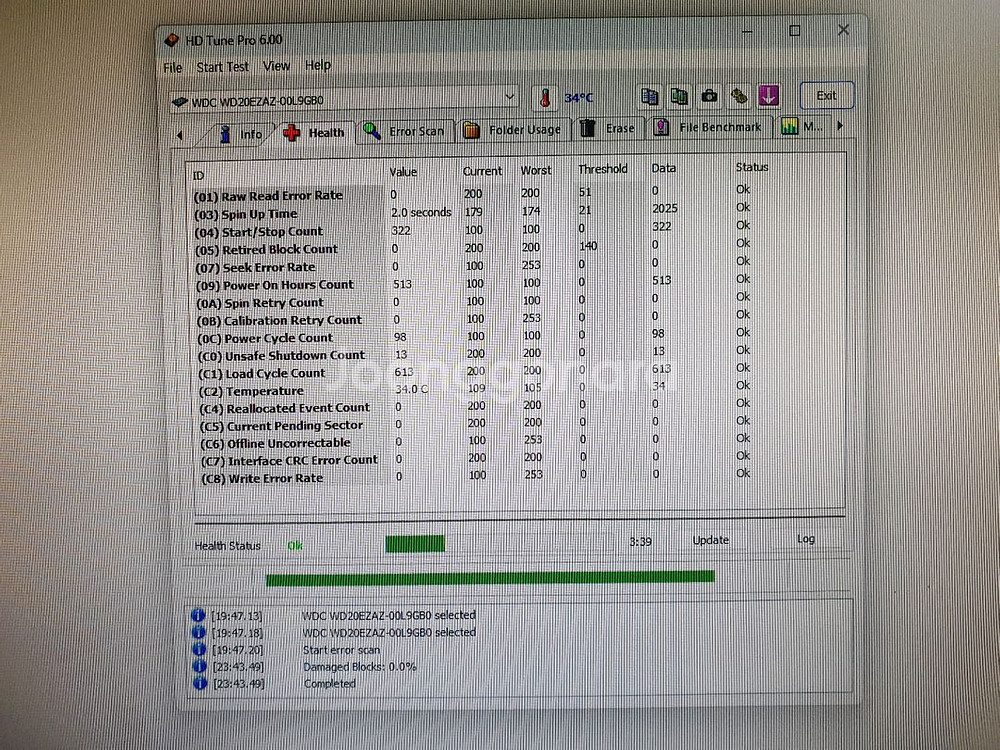Image resolution: width=1000 pixels, height=750 pixels.
Task: Open the Help menu
Action: 318,65
